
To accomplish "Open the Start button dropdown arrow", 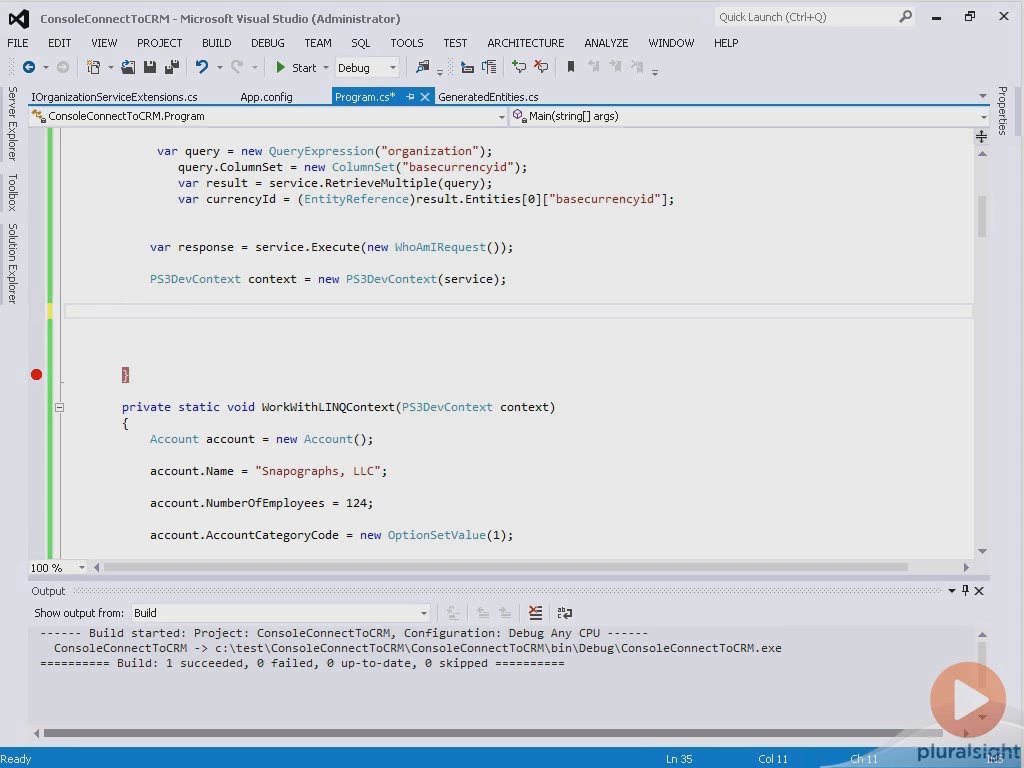I will (326, 67).
